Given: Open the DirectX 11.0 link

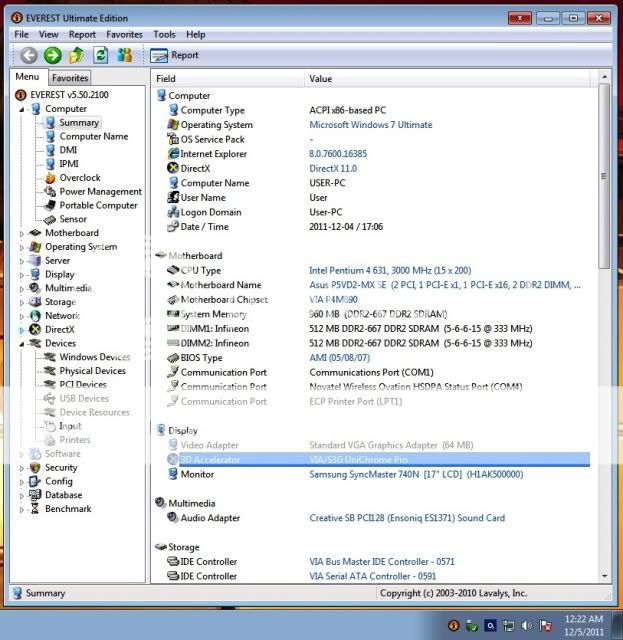Looking at the screenshot, I should (x=333, y=169).
